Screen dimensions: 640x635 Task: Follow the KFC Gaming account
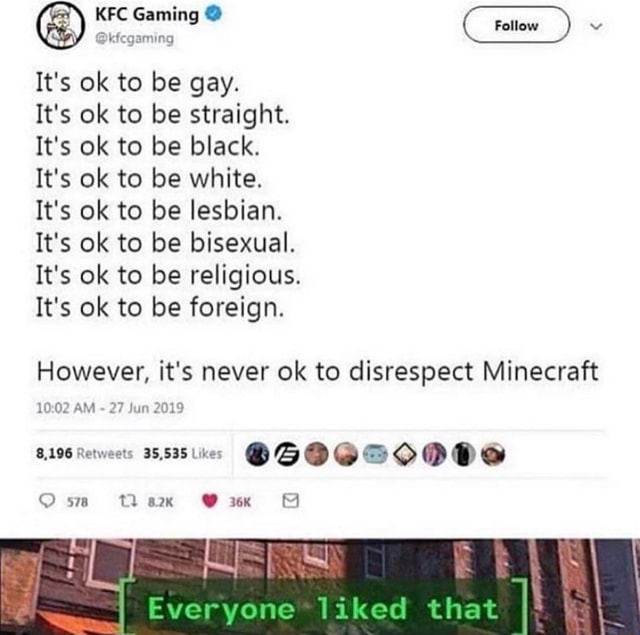click(516, 25)
